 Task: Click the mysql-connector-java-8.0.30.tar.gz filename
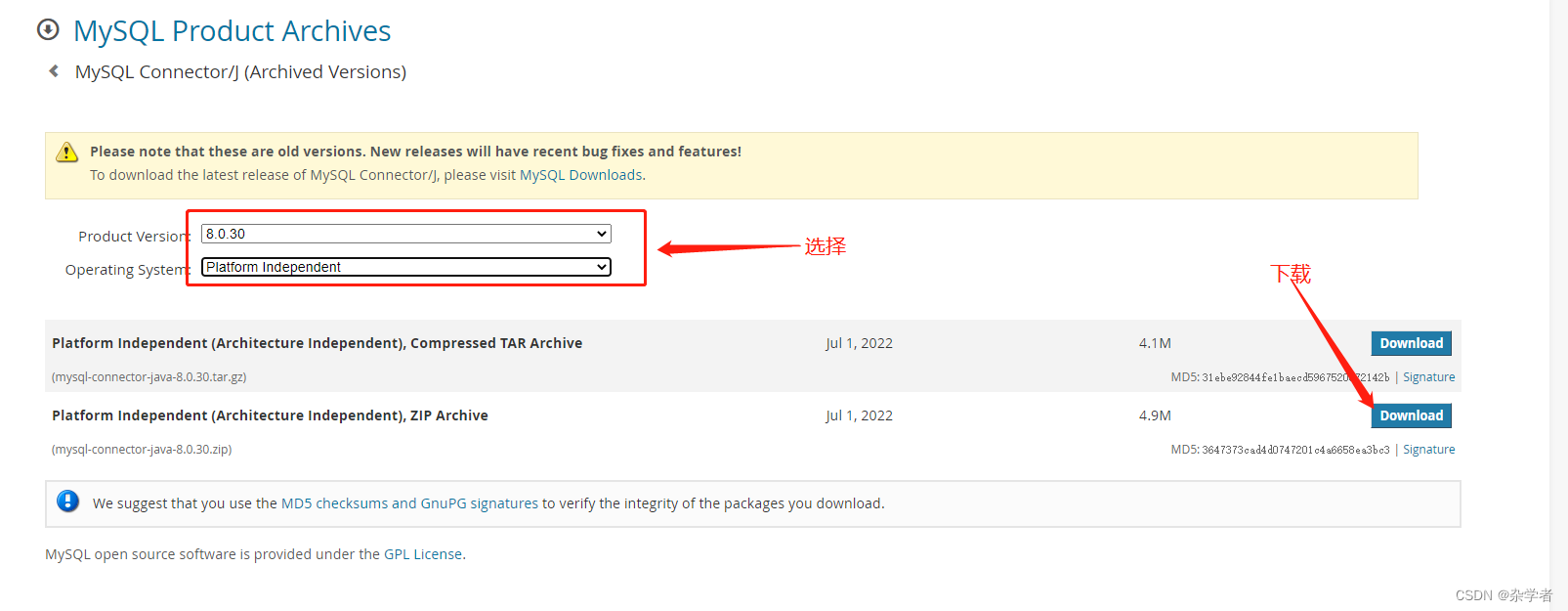[148, 376]
